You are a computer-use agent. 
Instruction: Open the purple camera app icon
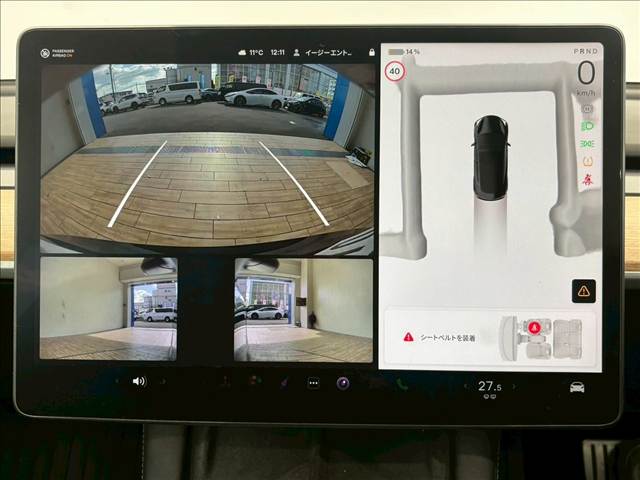[x=343, y=383]
